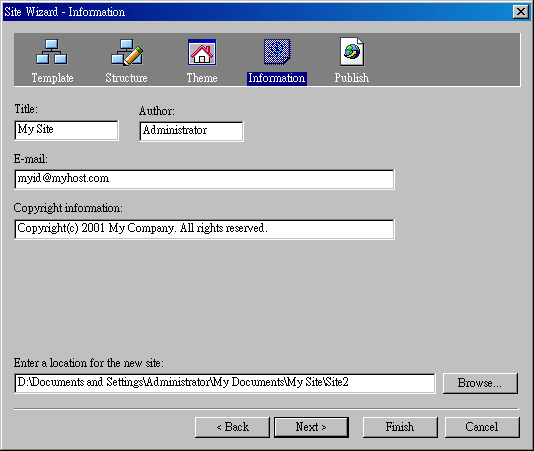Go to the Publish globe document icon
The height and width of the screenshot is (451, 534).
coord(352,52)
